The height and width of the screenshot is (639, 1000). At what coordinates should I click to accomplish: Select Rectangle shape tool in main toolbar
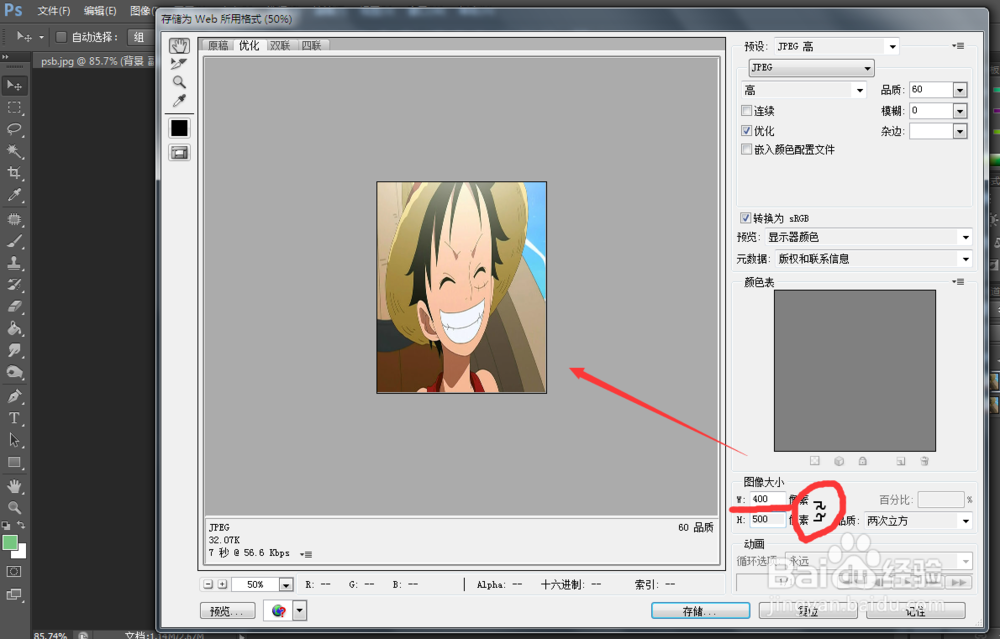14,462
